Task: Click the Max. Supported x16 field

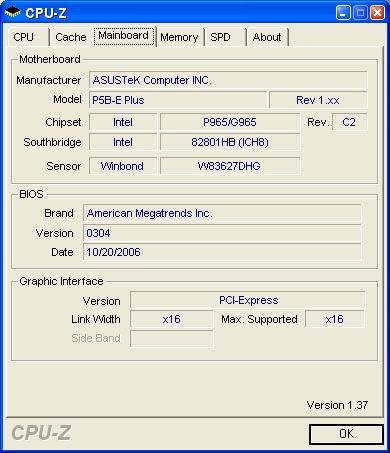Action: coord(335,319)
